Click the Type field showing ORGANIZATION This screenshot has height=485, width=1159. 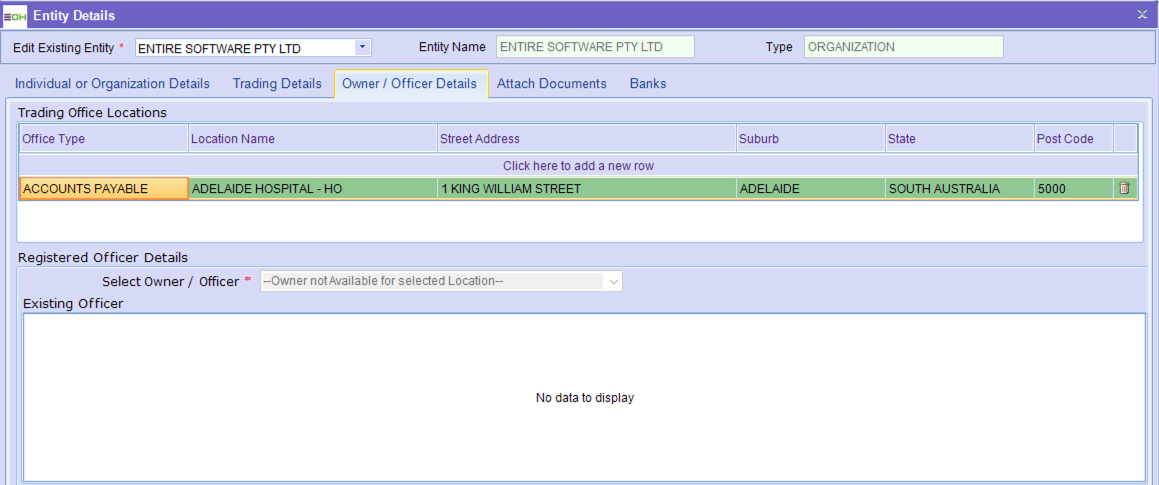[x=902, y=47]
